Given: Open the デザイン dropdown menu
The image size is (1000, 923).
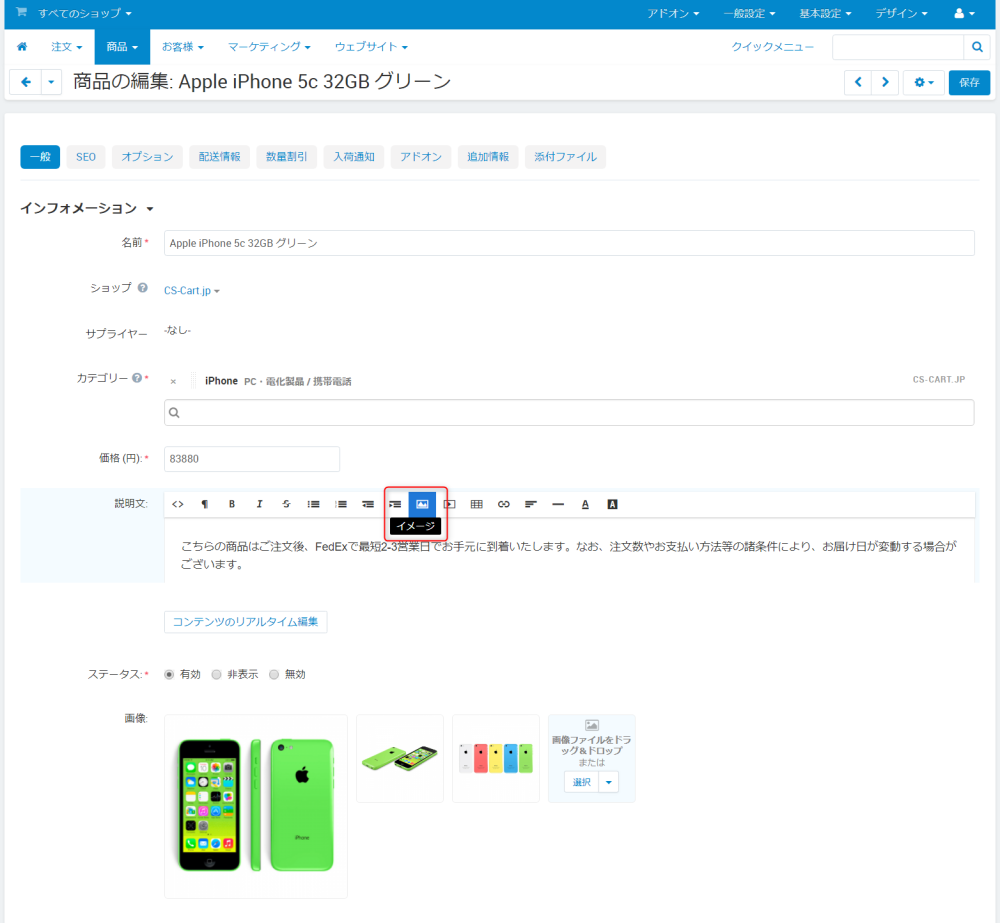Looking at the screenshot, I should (901, 13).
